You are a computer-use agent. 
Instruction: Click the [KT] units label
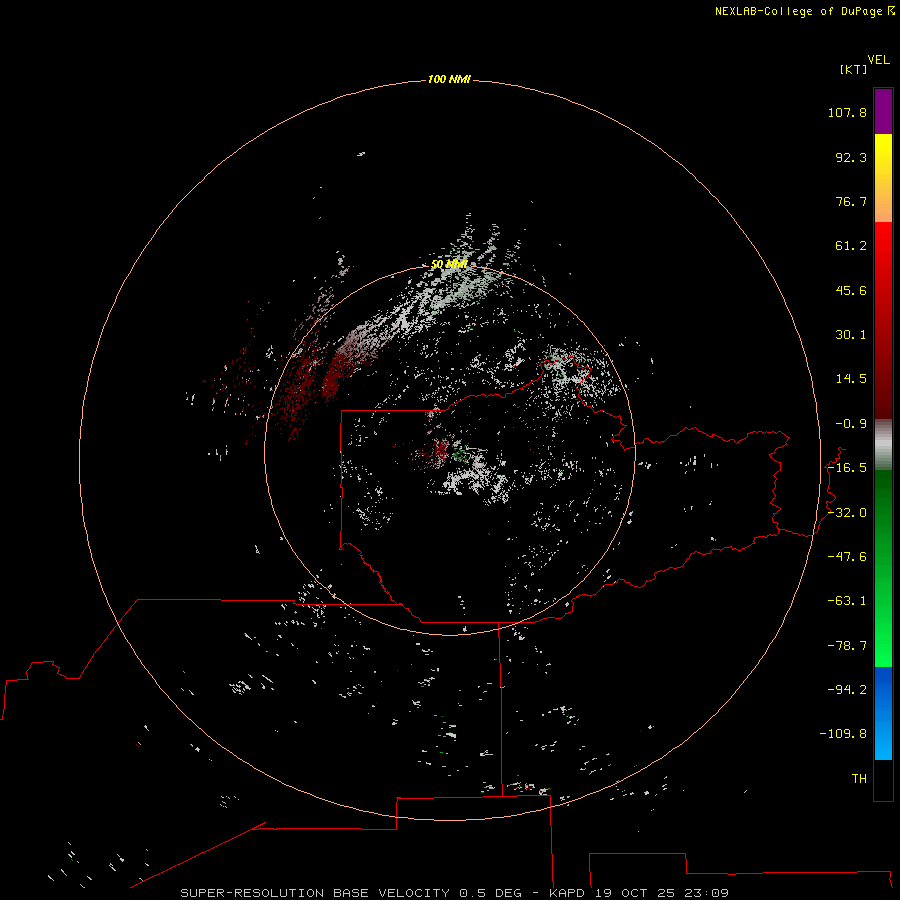(853, 69)
